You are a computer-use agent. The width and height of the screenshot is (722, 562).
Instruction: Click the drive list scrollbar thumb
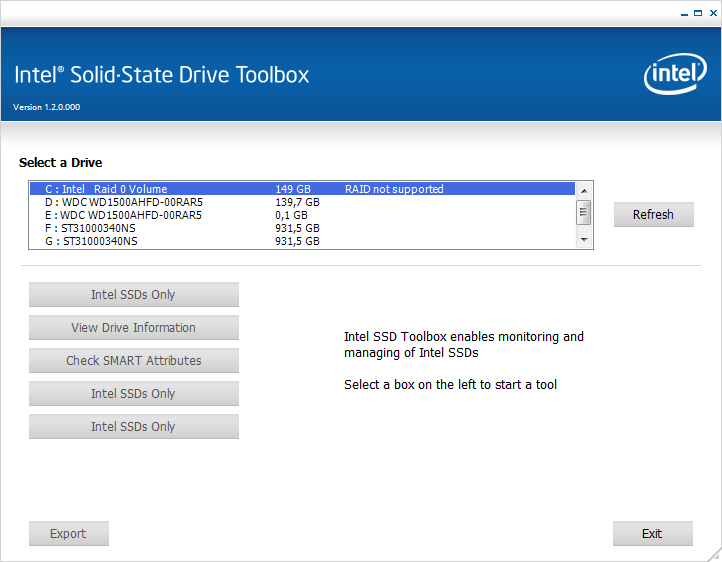point(584,212)
